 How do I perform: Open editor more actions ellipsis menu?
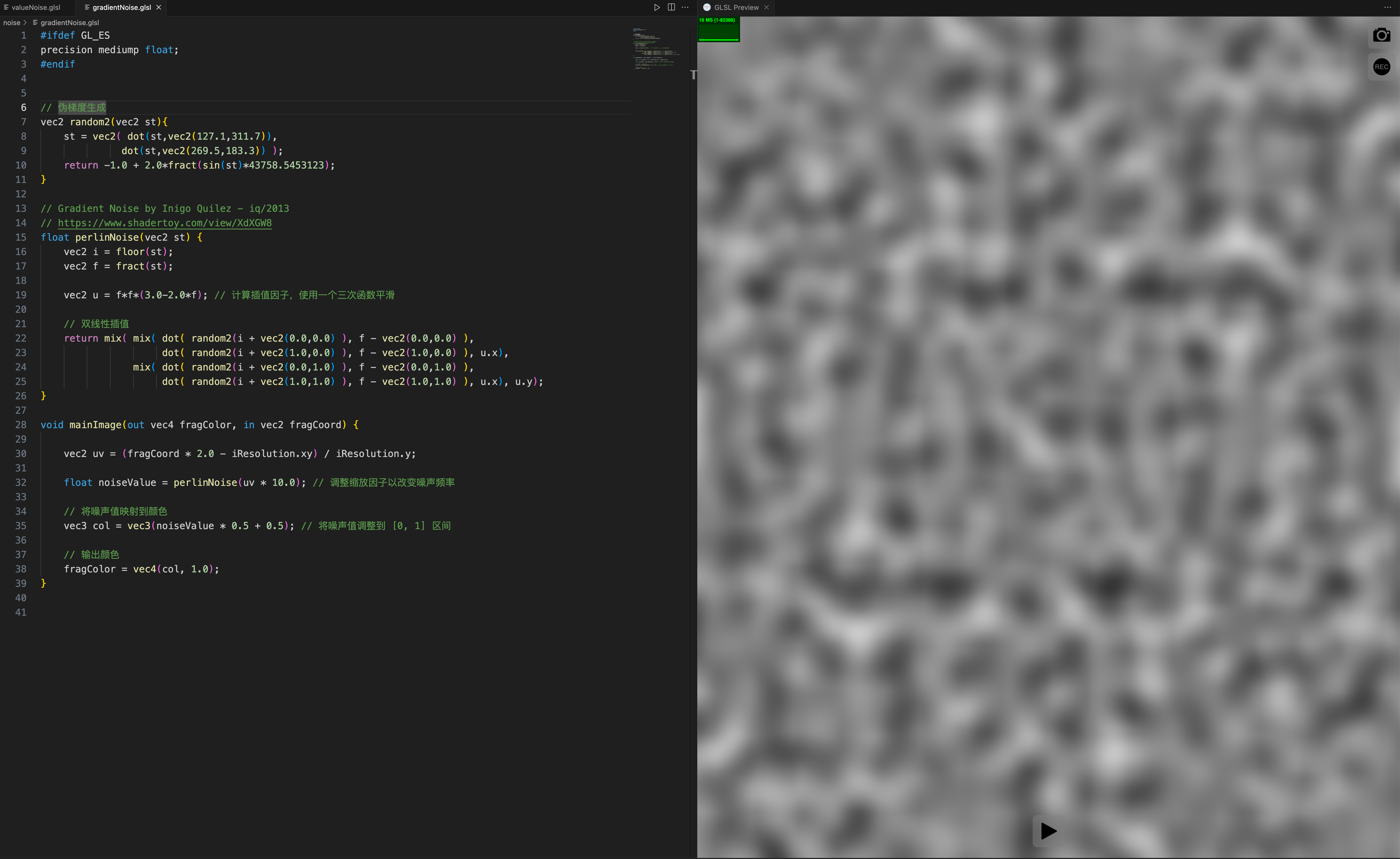coord(685,7)
